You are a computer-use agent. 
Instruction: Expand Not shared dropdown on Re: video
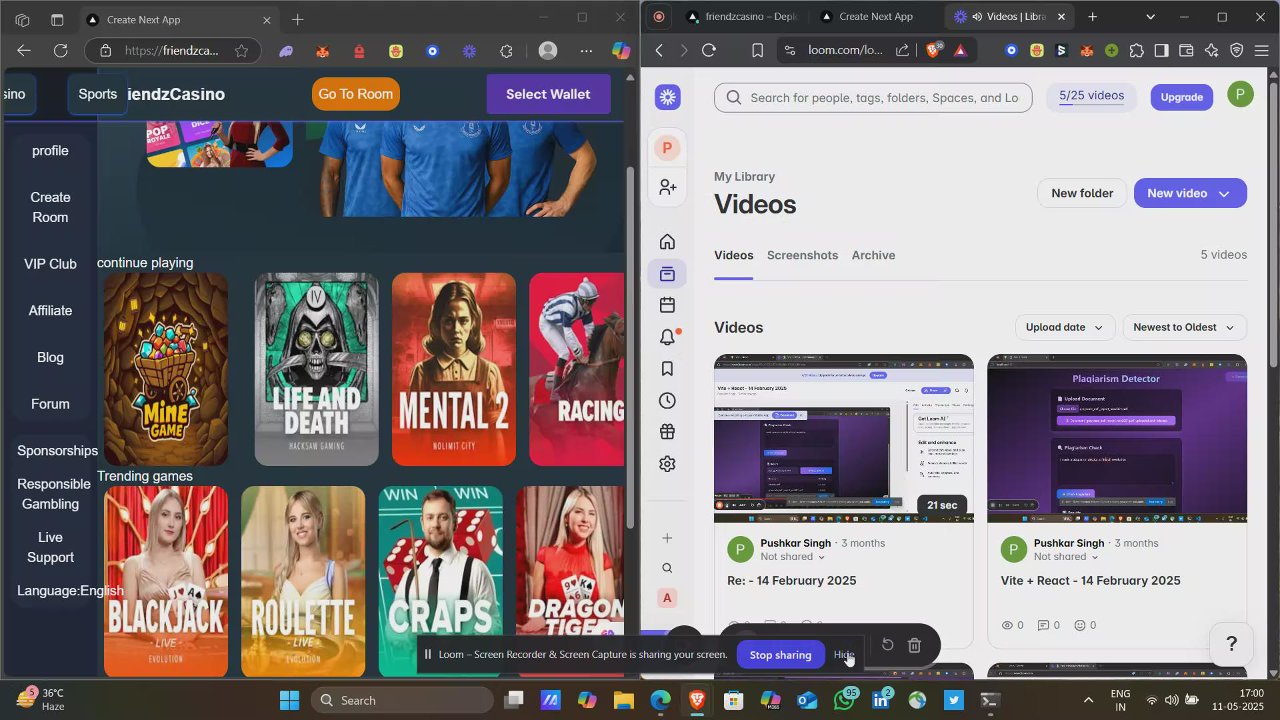tap(792, 557)
